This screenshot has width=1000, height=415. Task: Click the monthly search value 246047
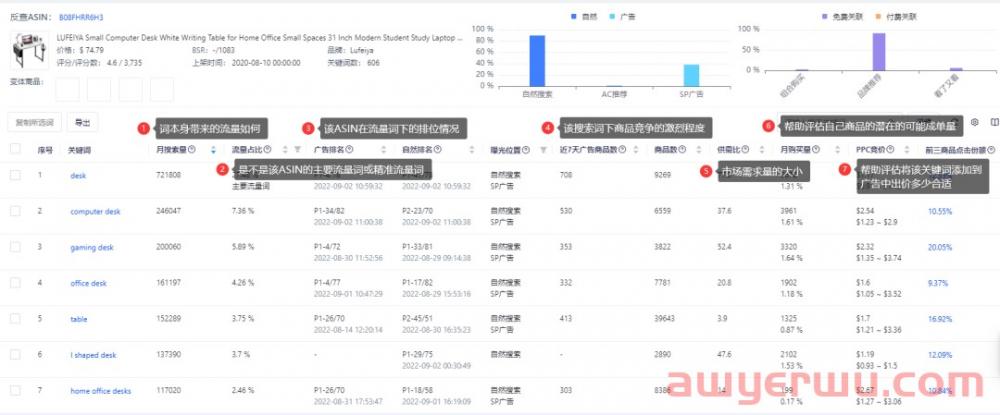click(168, 211)
